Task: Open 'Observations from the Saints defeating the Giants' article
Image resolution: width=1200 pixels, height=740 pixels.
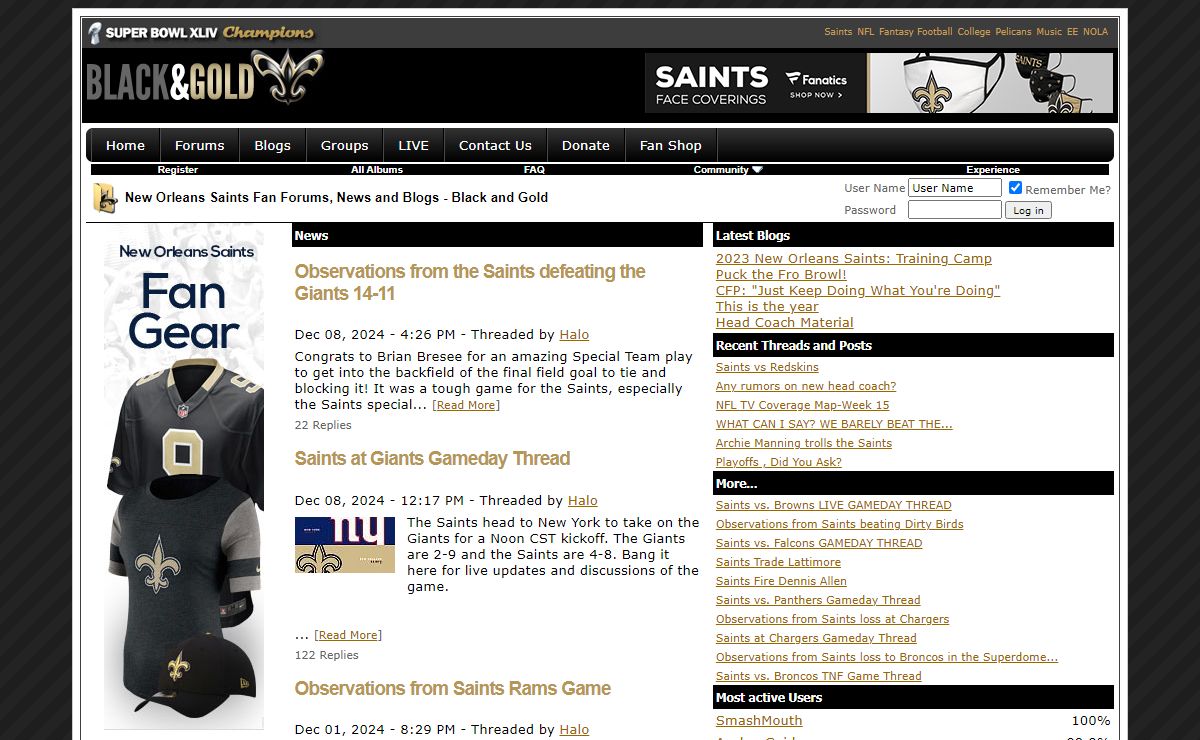Action: pyautogui.click(x=470, y=282)
